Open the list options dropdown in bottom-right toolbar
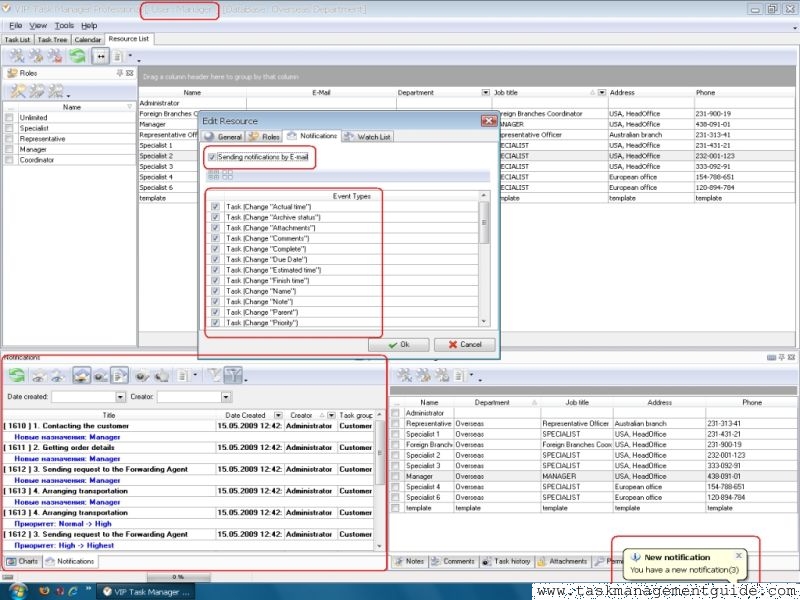Screen dimensions: 800x600 (x=471, y=376)
